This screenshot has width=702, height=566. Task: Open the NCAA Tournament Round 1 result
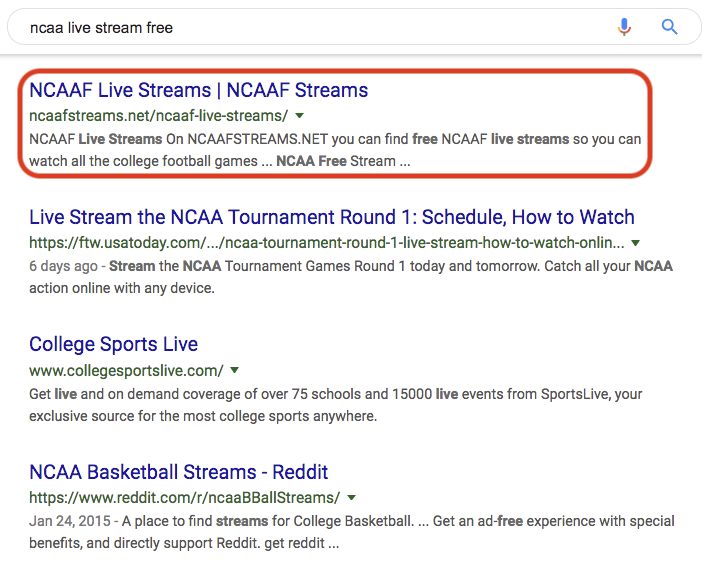click(331, 217)
